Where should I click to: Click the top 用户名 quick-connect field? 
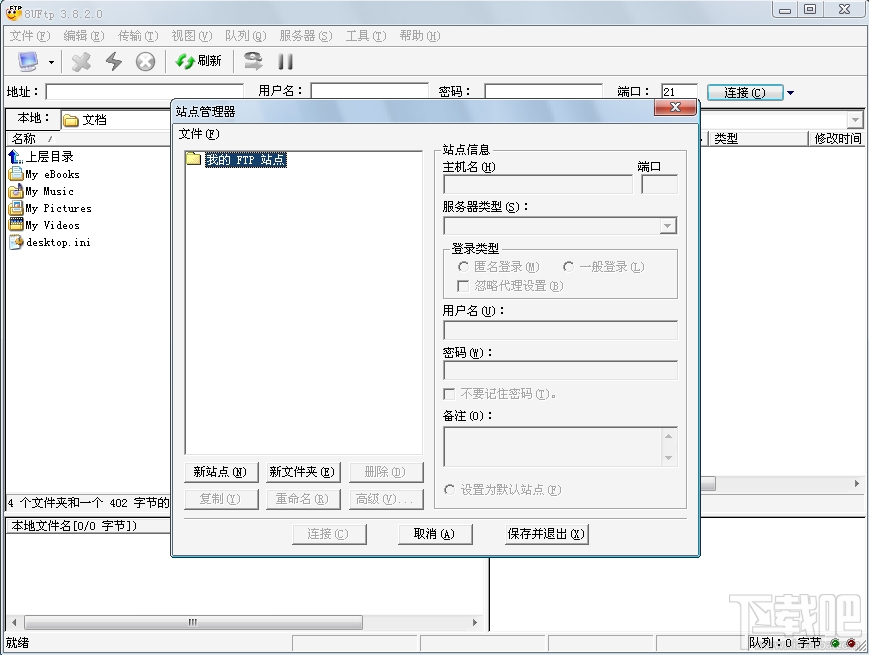coord(370,91)
